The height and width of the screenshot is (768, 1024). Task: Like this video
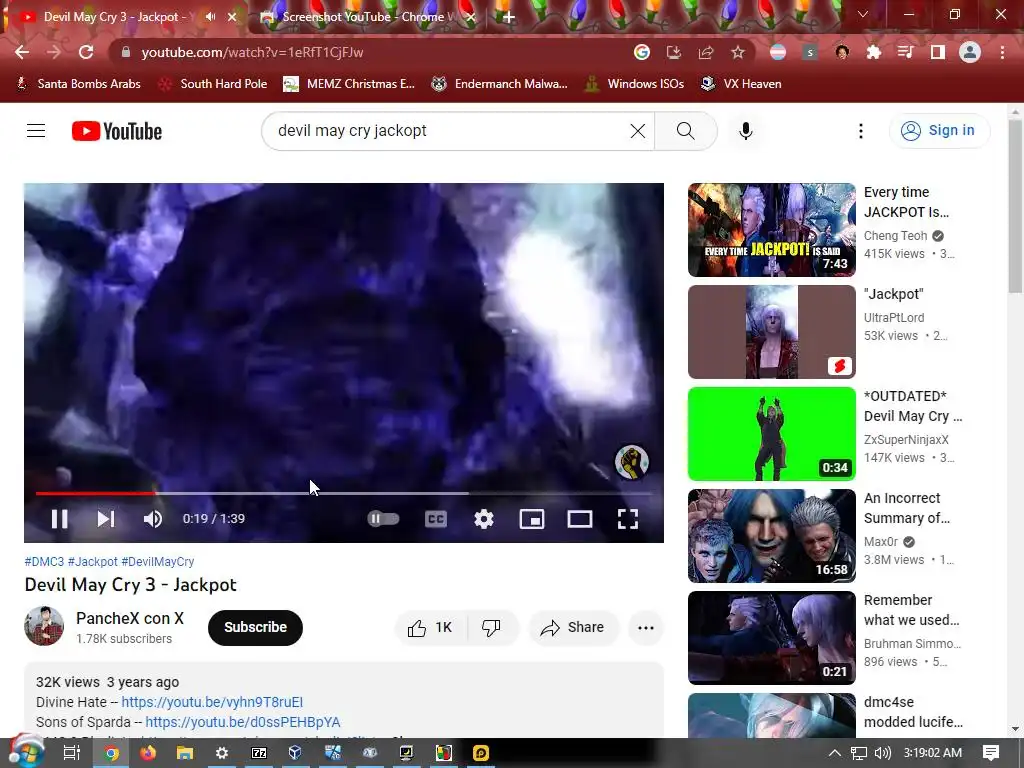click(430, 628)
